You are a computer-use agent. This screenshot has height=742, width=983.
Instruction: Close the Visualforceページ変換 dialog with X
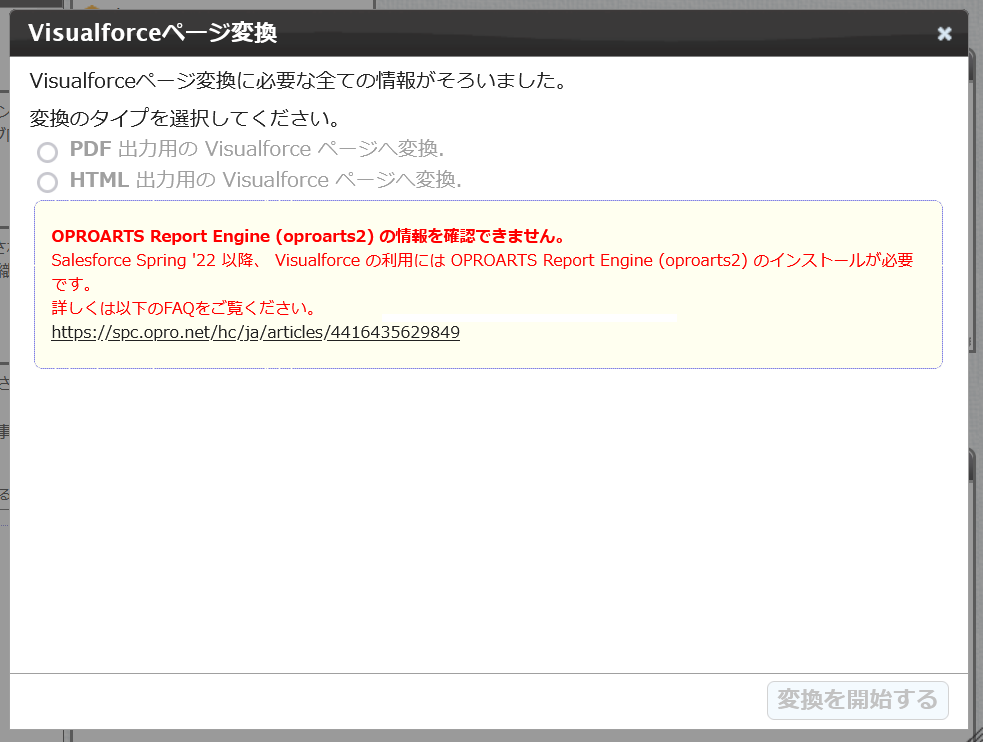tap(944, 34)
